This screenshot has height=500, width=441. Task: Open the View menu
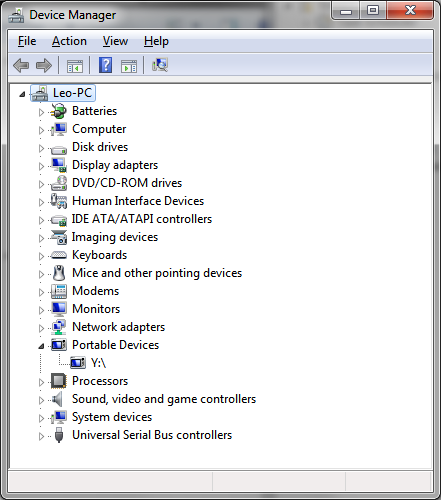click(x=115, y=41)
